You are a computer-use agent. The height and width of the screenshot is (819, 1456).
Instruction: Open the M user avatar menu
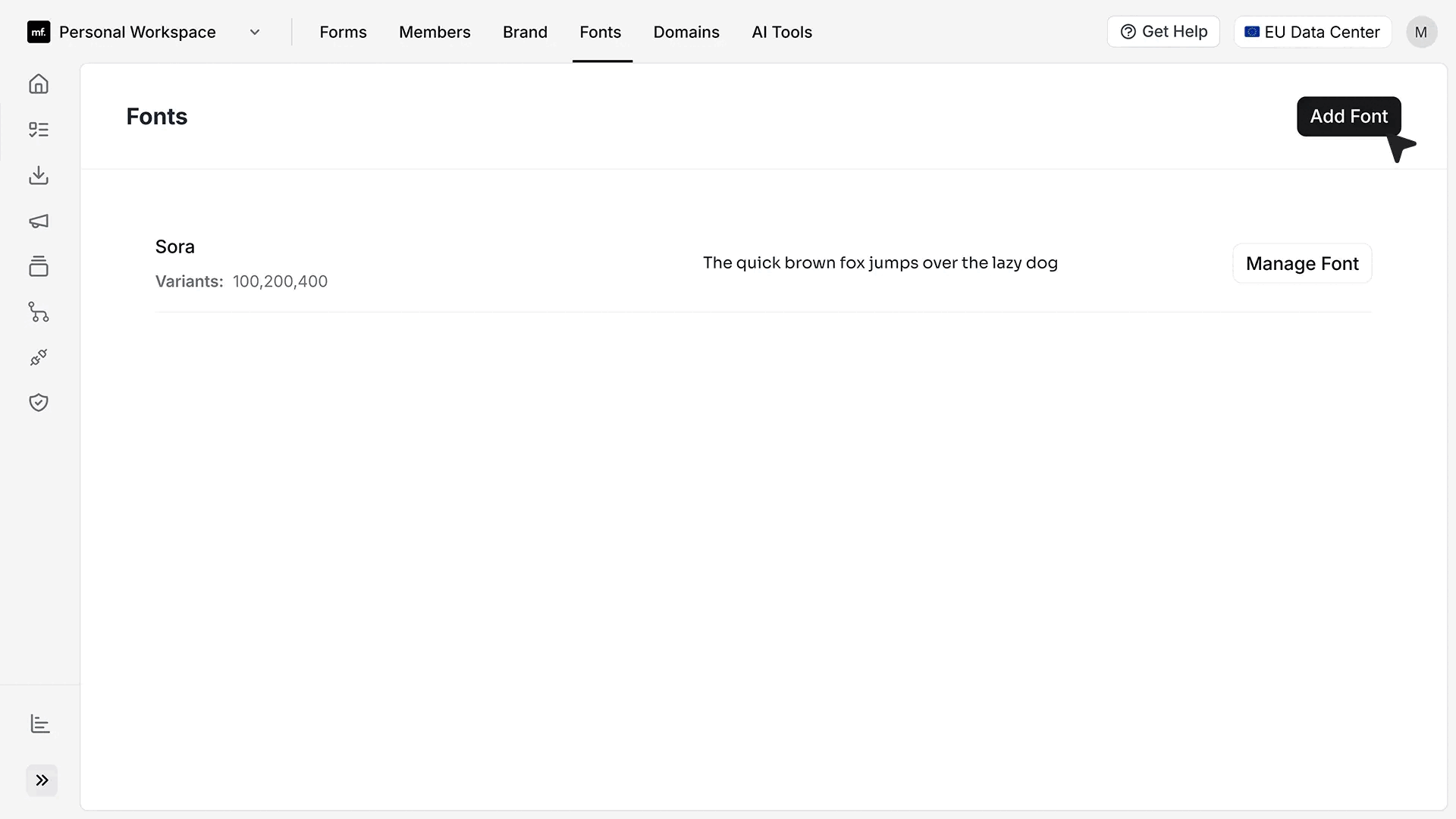(1421, 32)
